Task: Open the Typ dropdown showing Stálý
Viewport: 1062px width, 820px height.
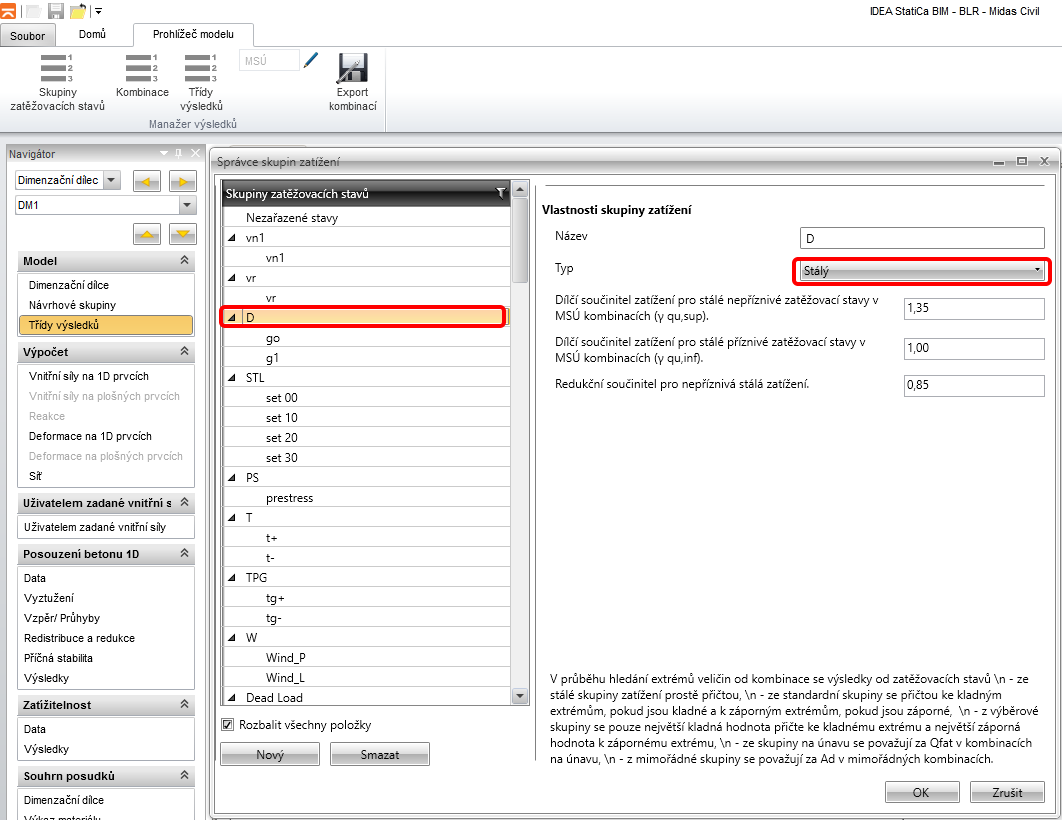Action: tap(921, 271)
